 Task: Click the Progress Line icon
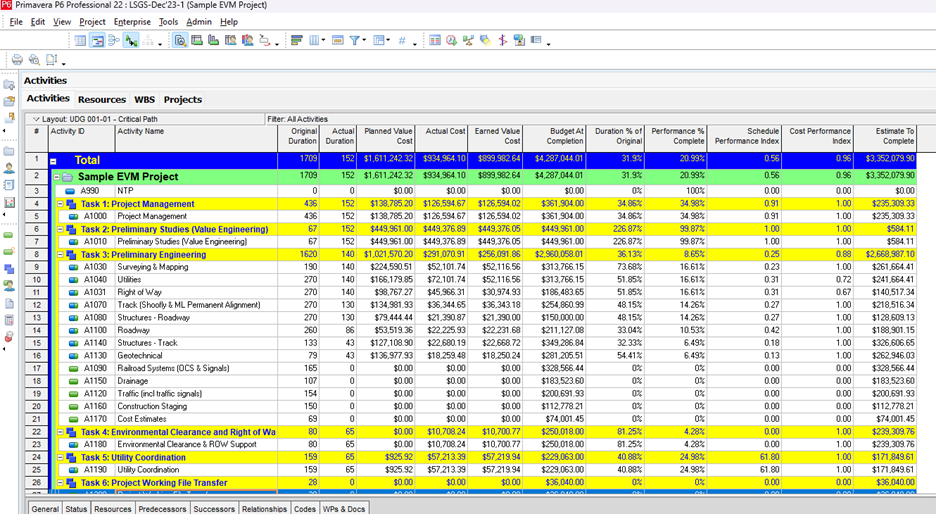point(503,41)
